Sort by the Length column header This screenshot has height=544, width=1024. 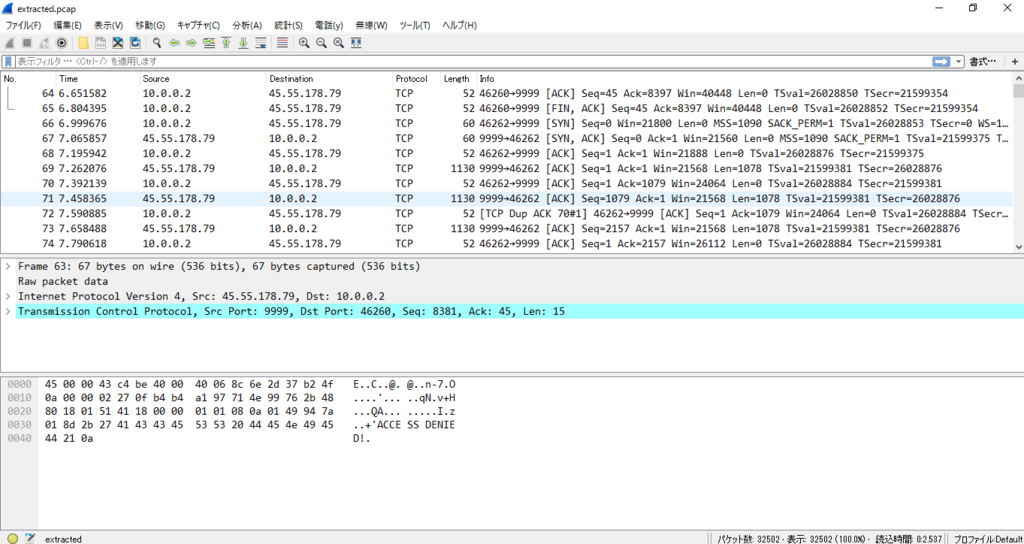coord(458,78)
